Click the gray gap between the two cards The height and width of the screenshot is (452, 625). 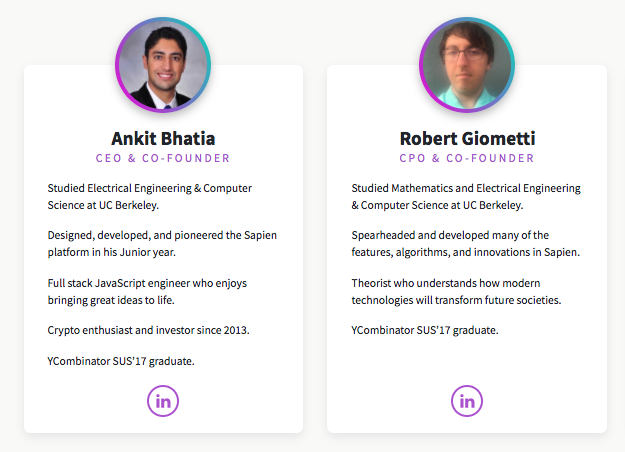pos(315,250)
